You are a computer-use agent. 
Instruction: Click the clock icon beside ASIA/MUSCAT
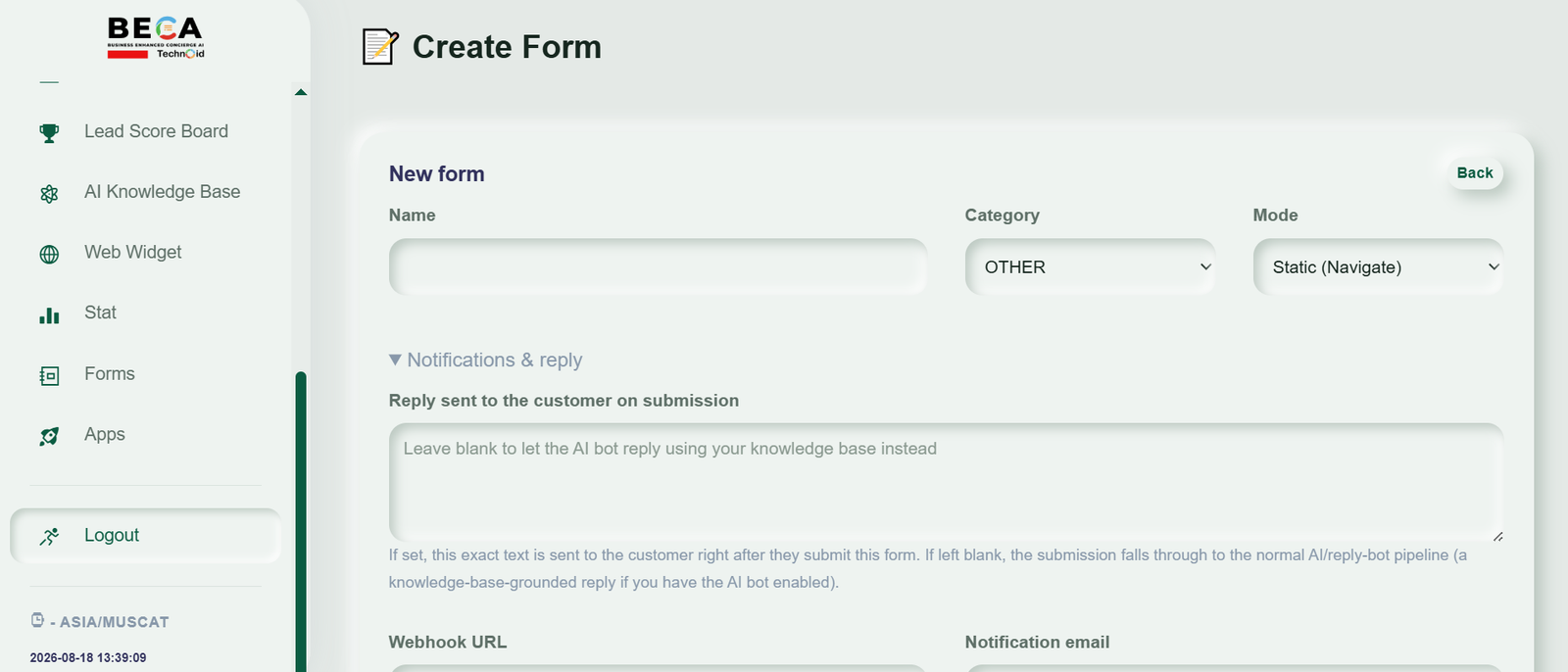pyautogui.click(x=37, y=620)
